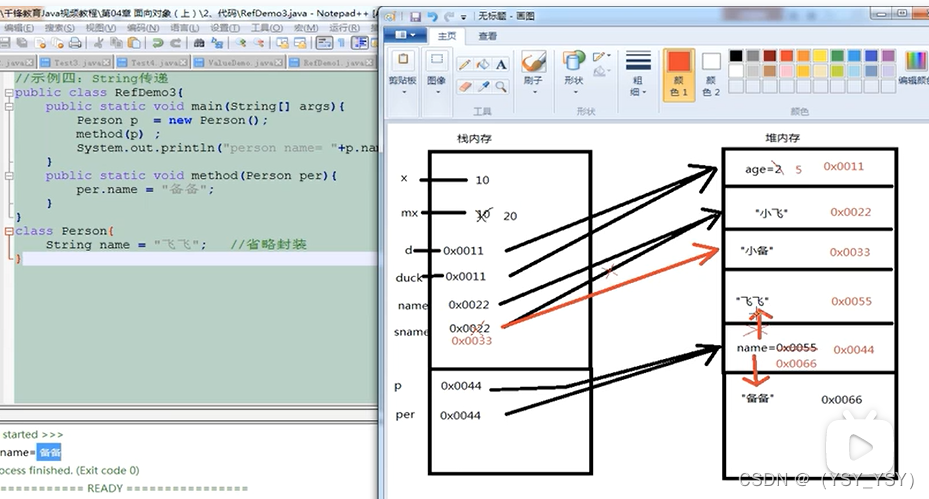Pick the black color swatch
Image resolution: width=929 pixels, height=499 pixels.
(736, 56)
